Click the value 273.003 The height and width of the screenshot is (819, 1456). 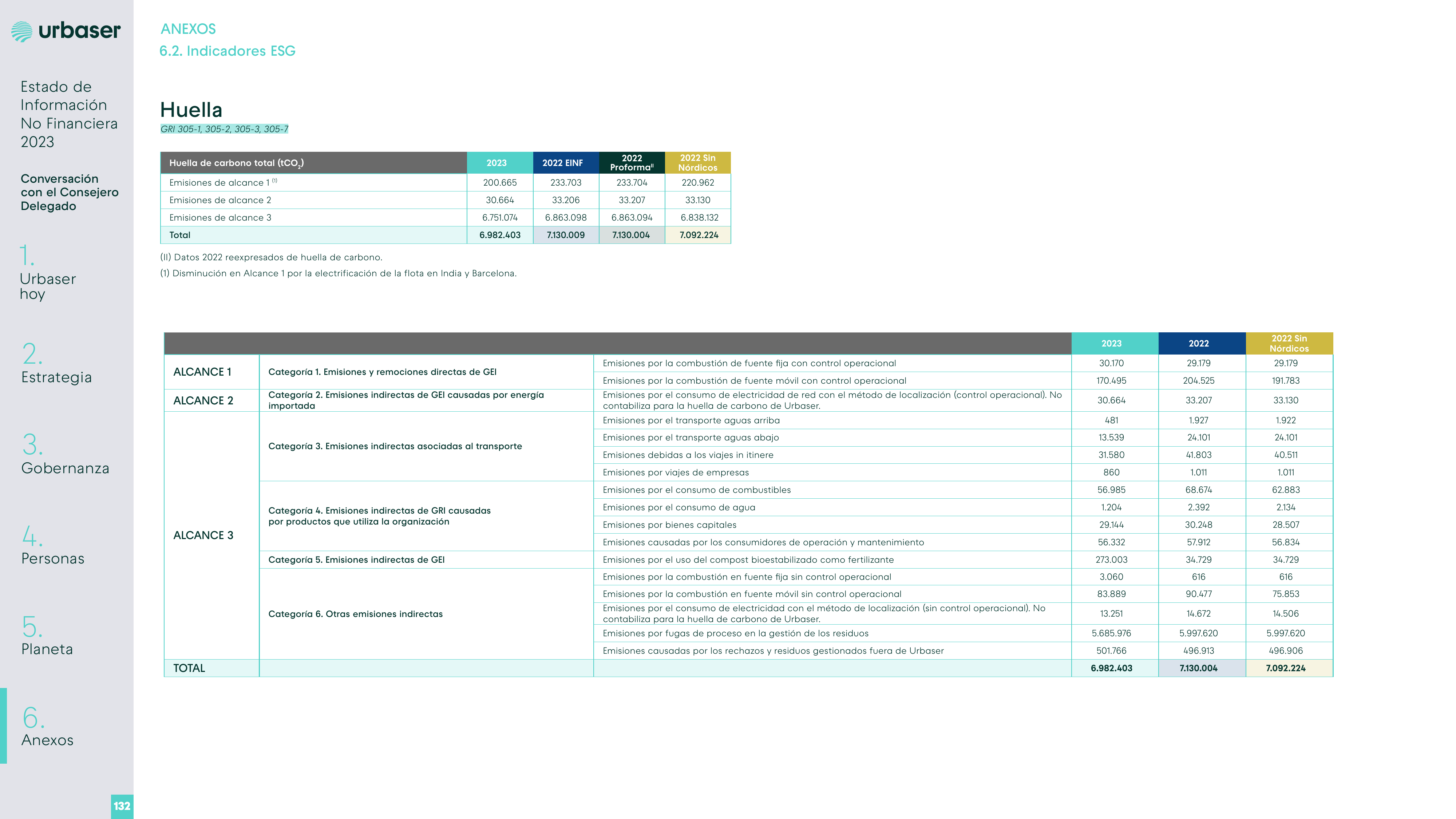[x=1111, y=559]
